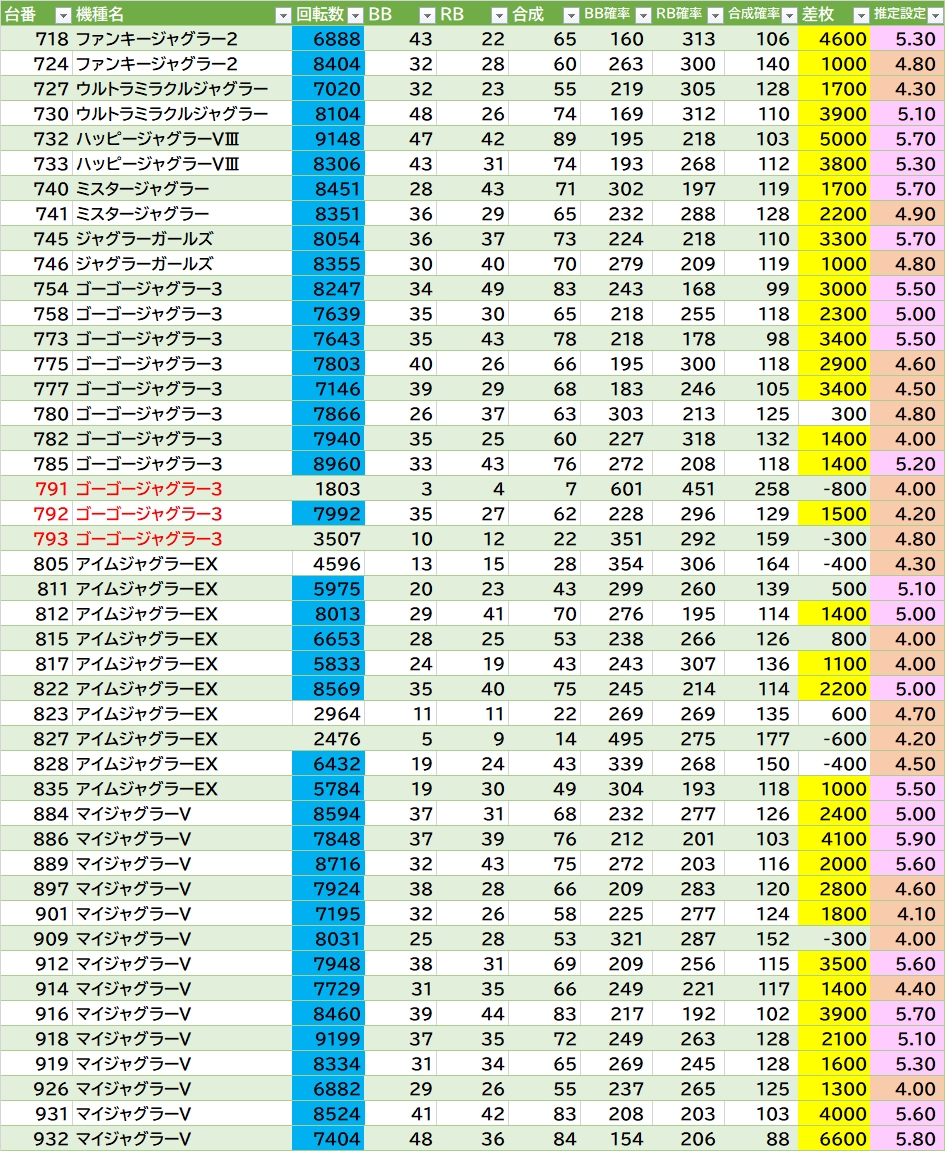
Task: Select the 7848 rotation count cell
Action: 328,838
